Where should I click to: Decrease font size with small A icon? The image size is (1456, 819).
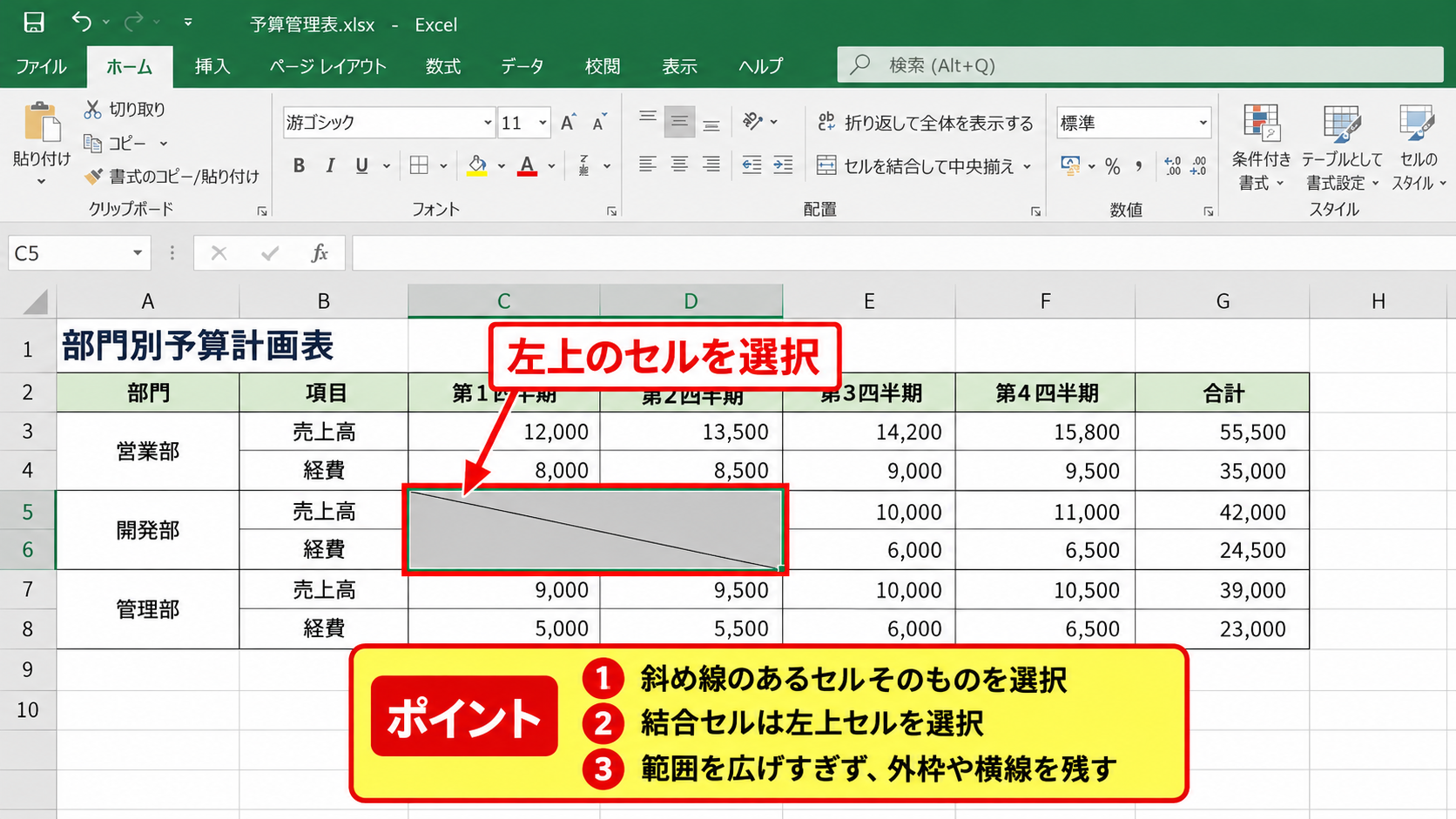click(x=599, y=123)
